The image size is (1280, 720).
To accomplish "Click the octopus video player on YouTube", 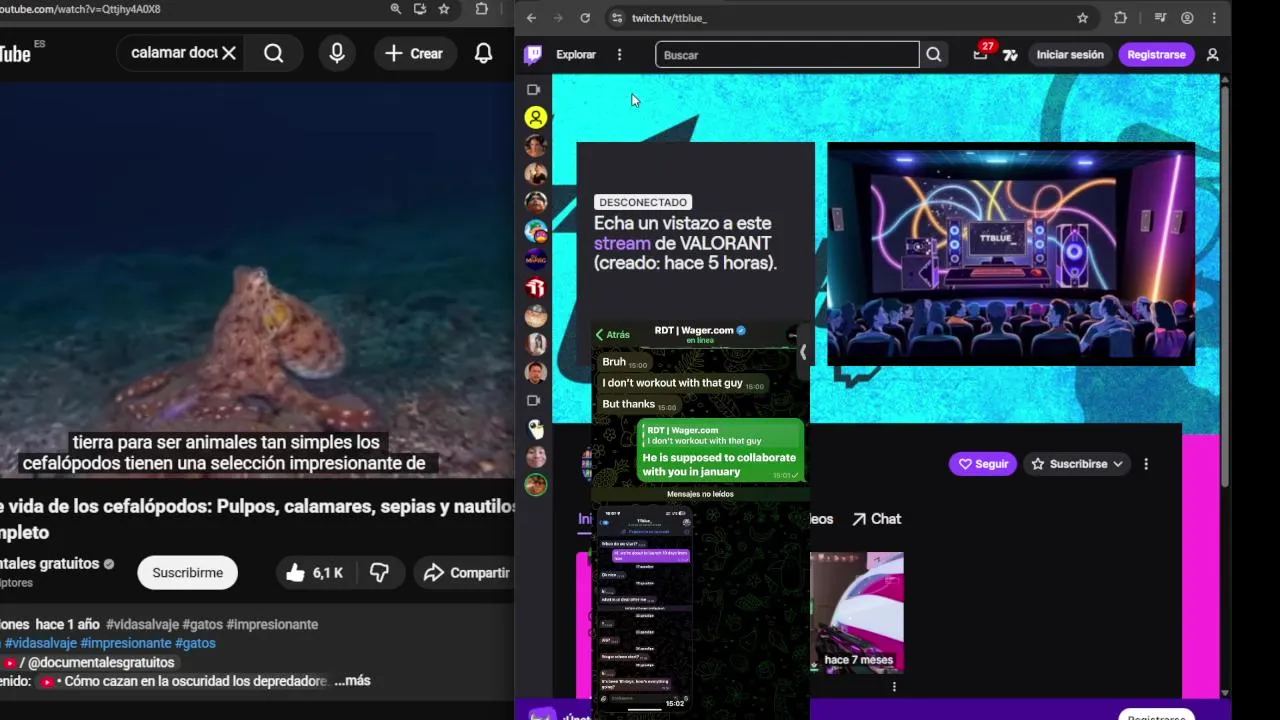I will 256,280.
